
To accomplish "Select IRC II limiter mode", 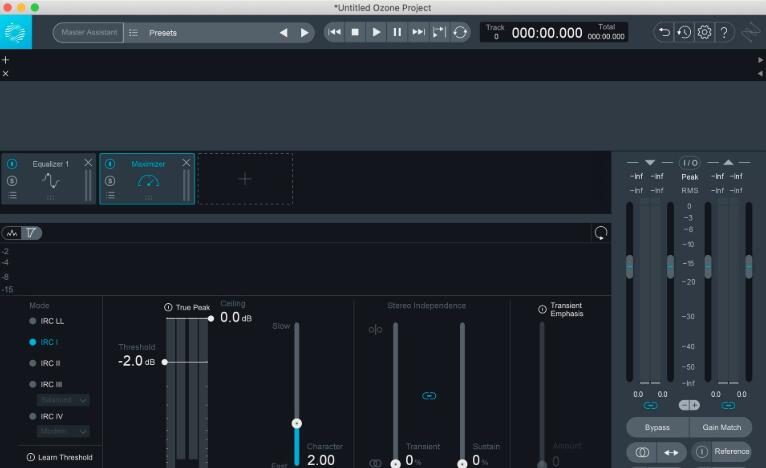I will [33, 363].
